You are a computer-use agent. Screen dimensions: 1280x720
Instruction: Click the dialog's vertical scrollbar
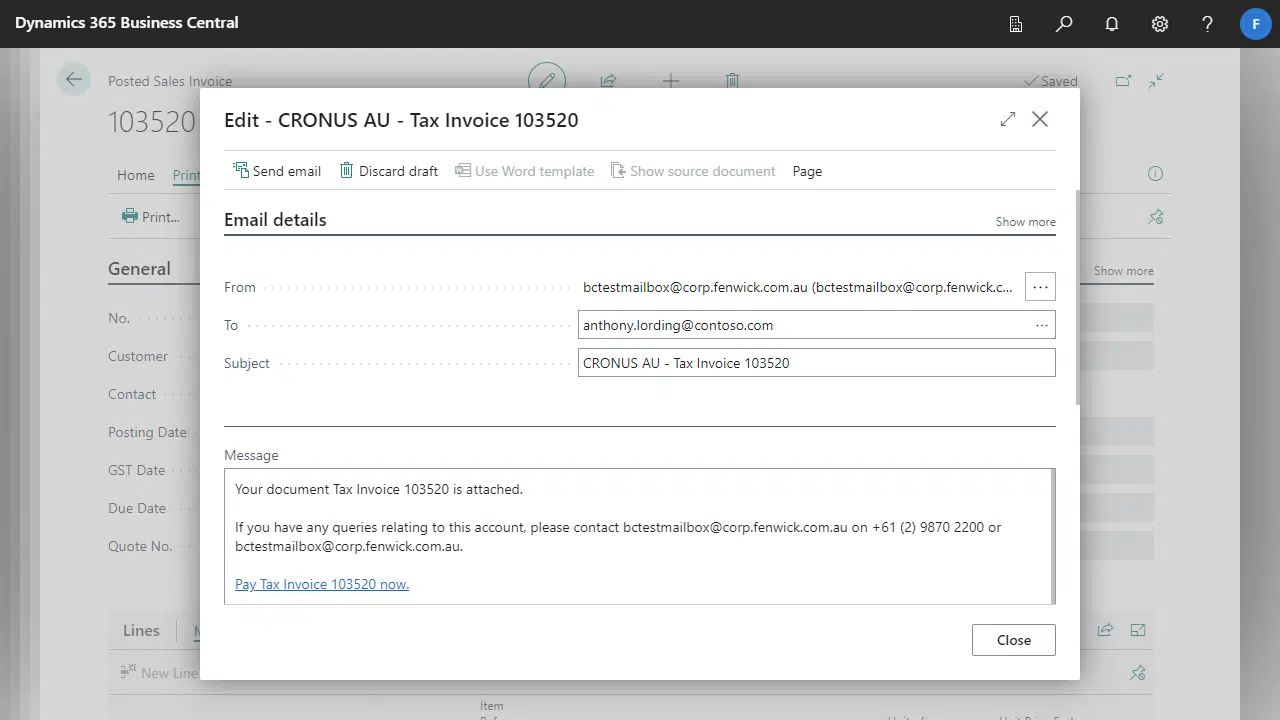1077,300
